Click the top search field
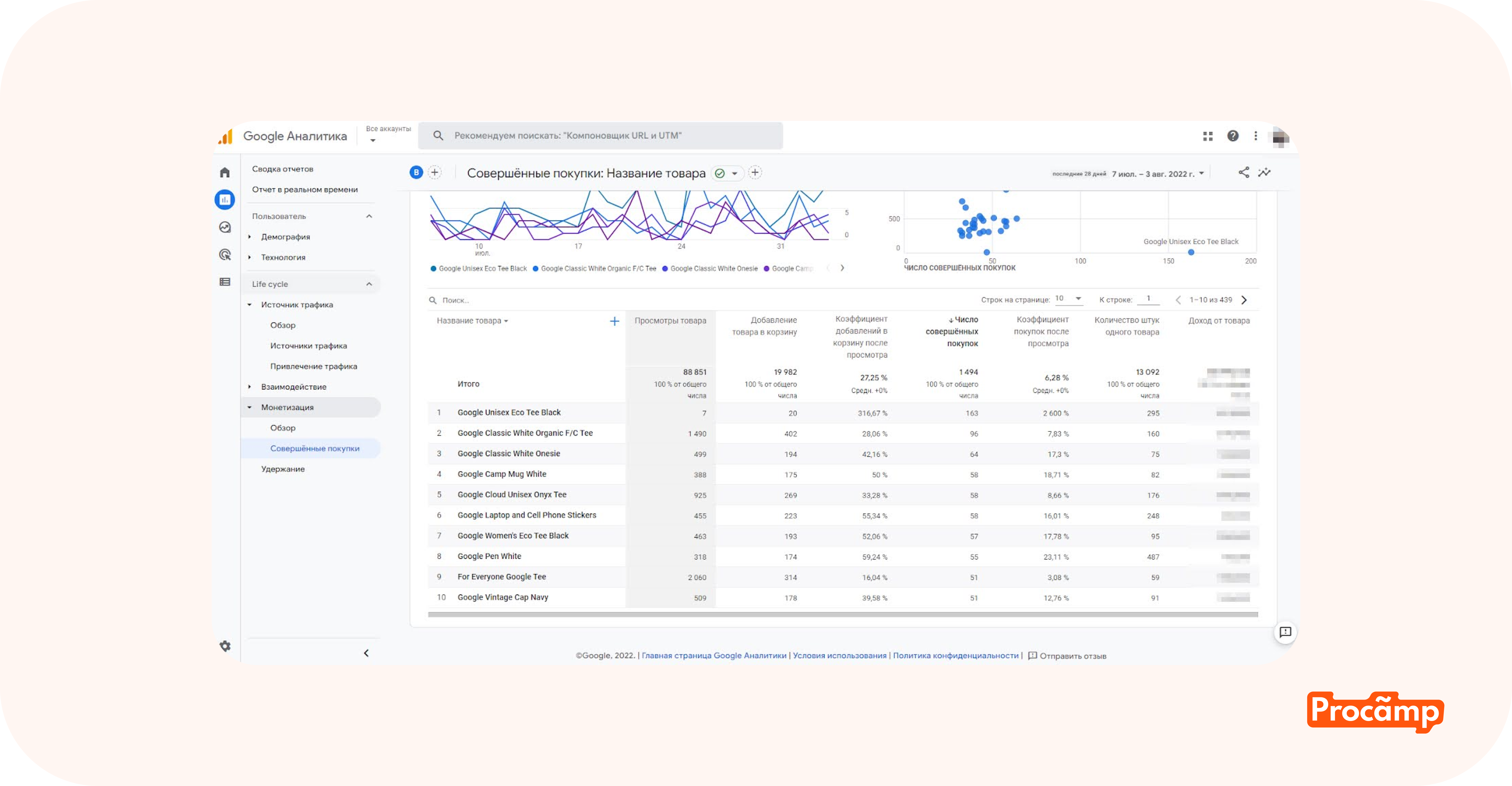Image resolution: width=1512 pixels, height=786 pixels. pos(601,136)
